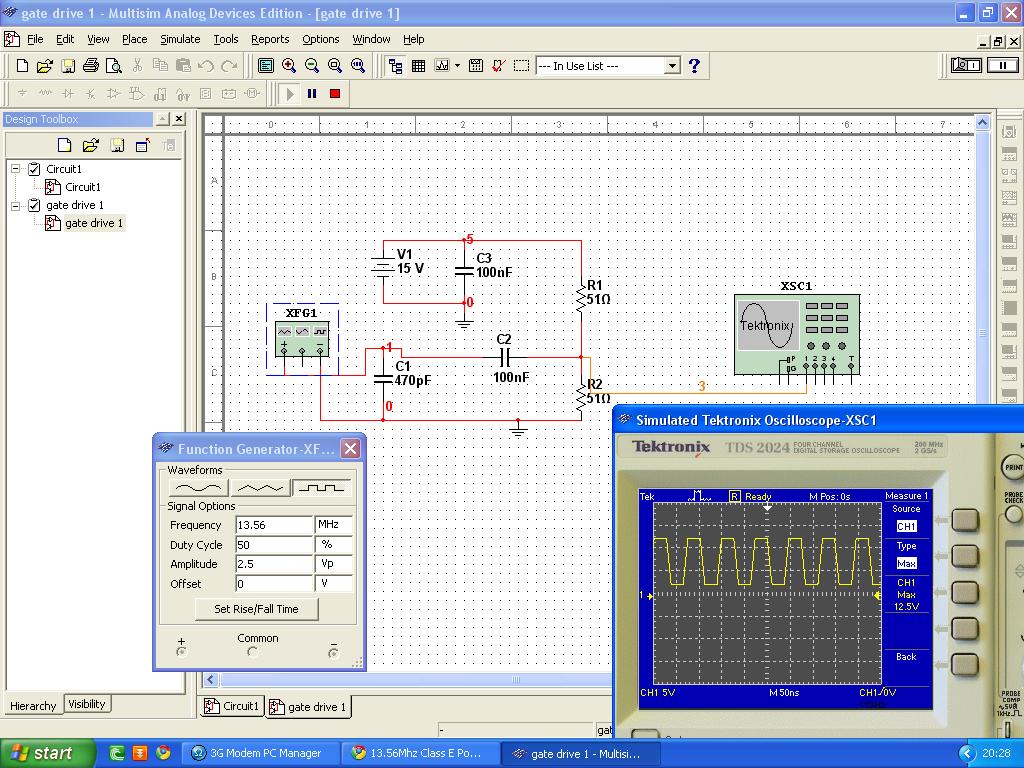Stop the simulation with red square
Viewport: 1024px width, 768px height.
335,94
